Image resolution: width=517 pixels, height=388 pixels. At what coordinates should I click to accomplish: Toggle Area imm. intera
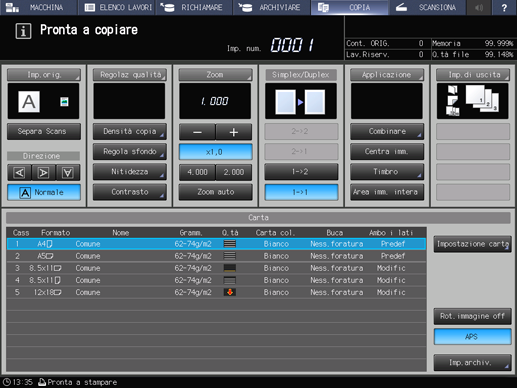pyautogui.click(x=387, y=192)
